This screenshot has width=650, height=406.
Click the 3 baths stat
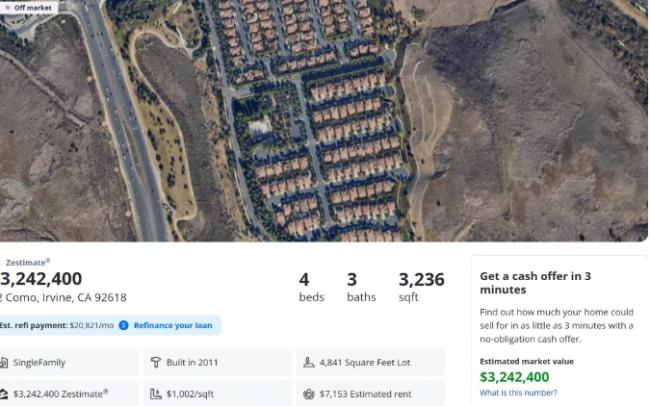[361, 287]
